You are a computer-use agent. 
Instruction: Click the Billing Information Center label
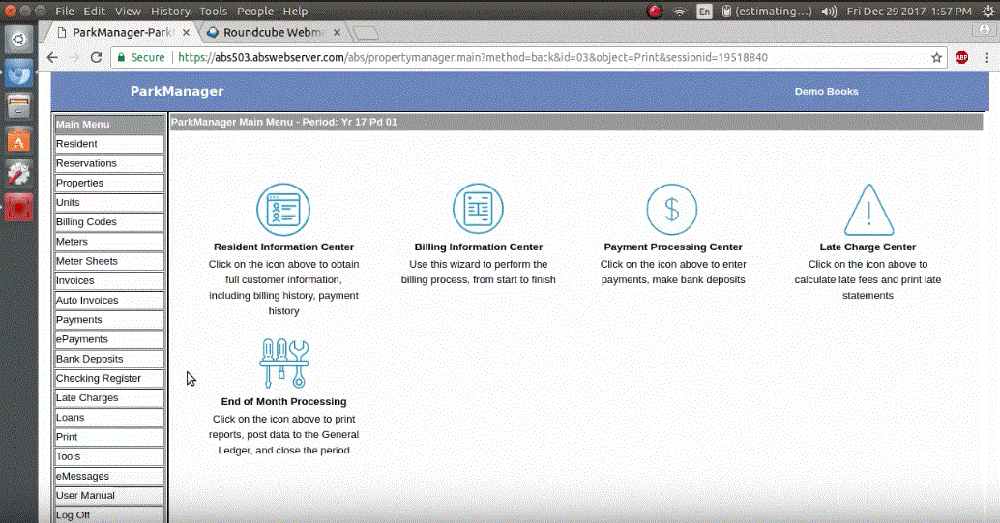pyautogui.click(x=479, y=247)
